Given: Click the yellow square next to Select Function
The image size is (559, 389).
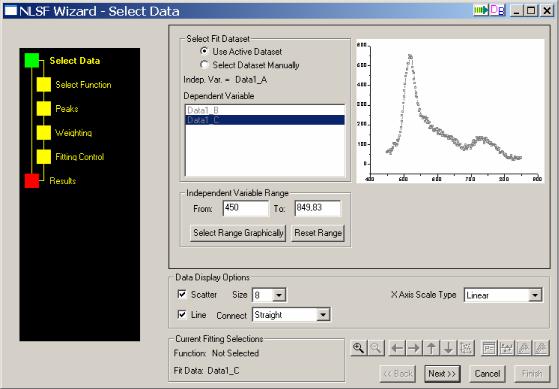Looking at the screenshot, I should click(x=44, y=85).
